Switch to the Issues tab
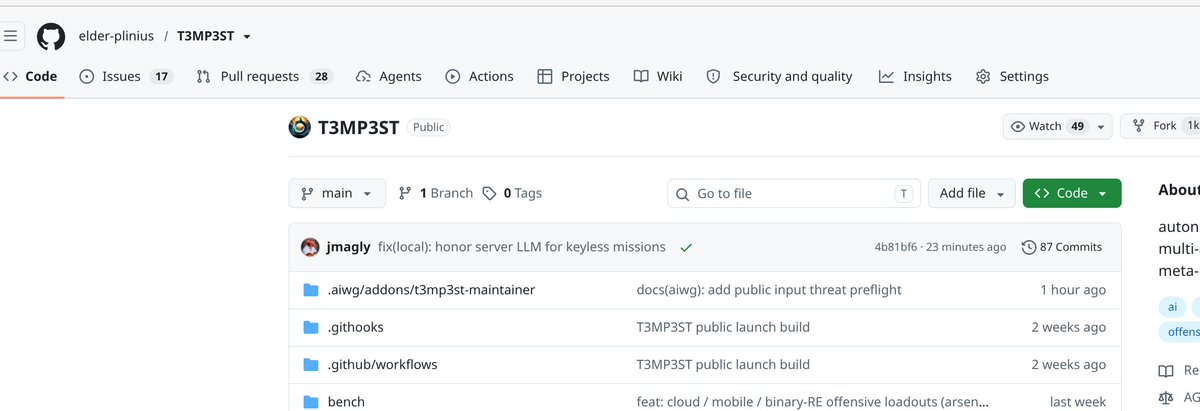Image resolution: width=1200 pixels, height=411 pixels. pyautogui.click(x=126, y=76)
